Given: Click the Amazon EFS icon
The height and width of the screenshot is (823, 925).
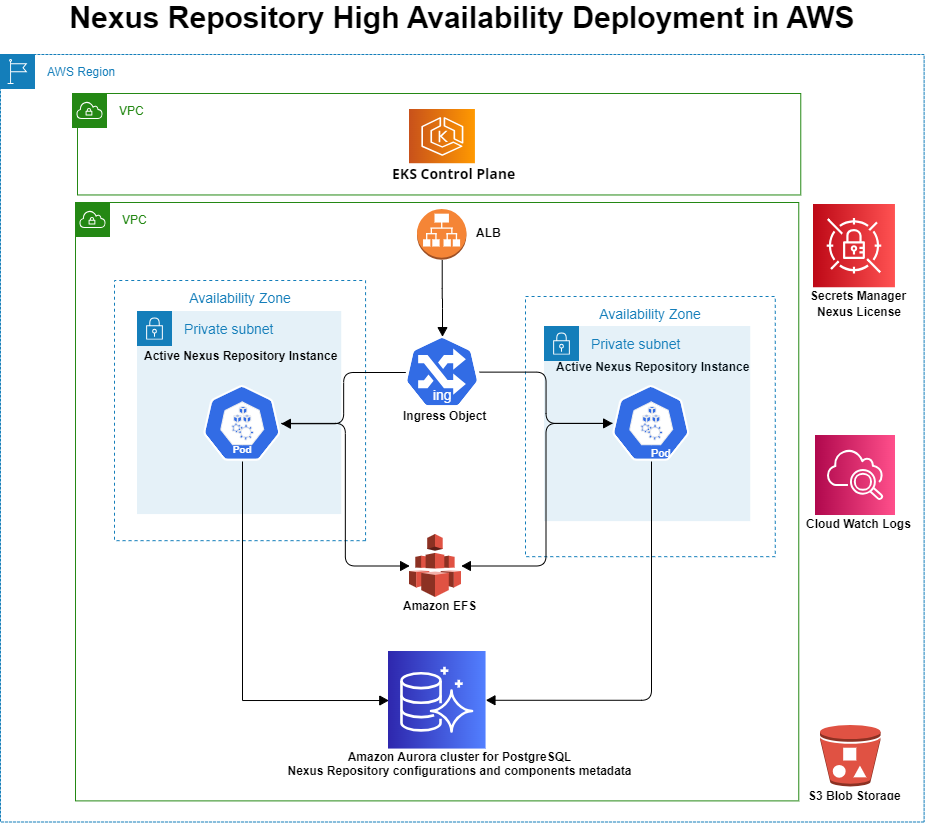Looking at the screenshot, I should pyautogui.click(x=435, y=565).
